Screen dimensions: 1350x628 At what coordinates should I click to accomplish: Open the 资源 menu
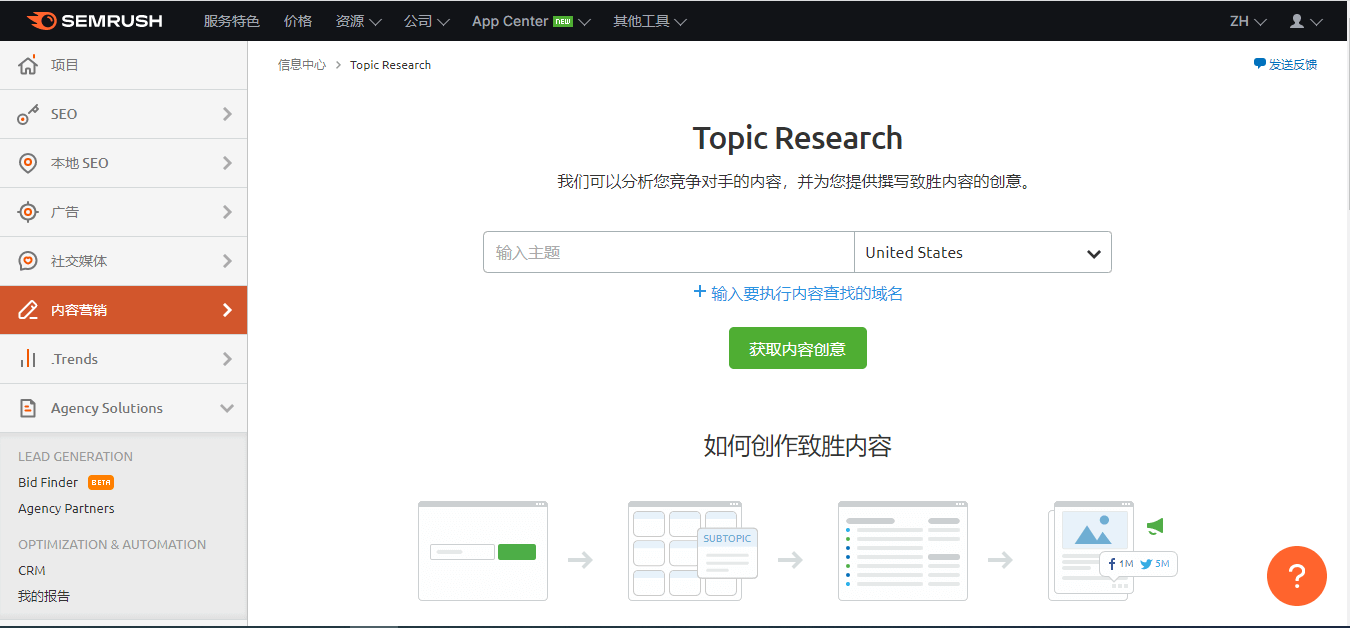[359, 21]
